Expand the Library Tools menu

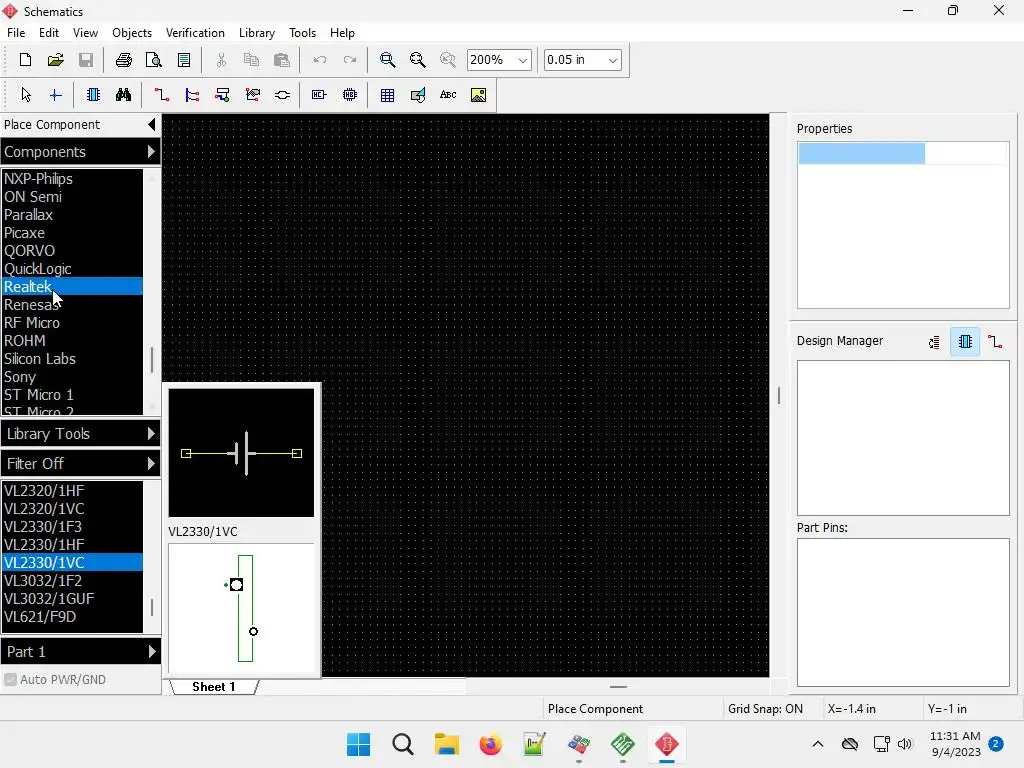coord(80,434)
